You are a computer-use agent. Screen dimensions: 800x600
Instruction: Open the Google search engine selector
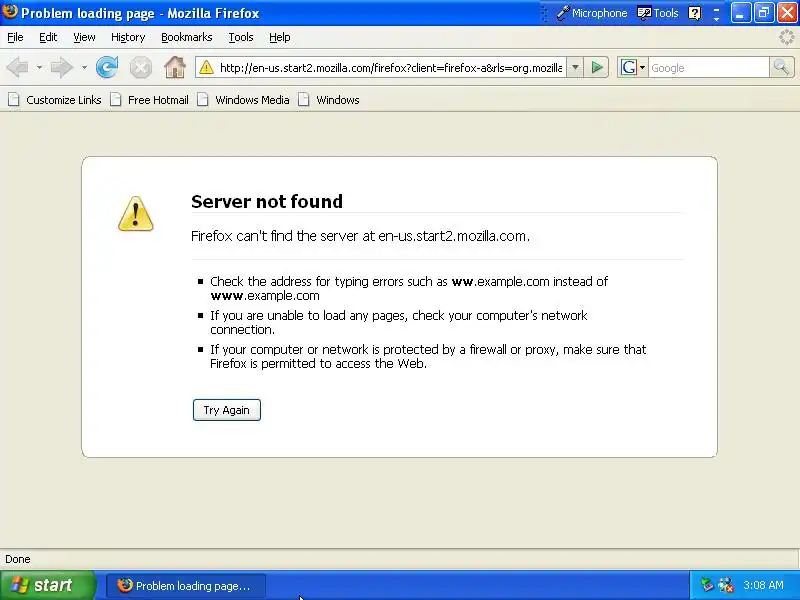tap(633, 67)
